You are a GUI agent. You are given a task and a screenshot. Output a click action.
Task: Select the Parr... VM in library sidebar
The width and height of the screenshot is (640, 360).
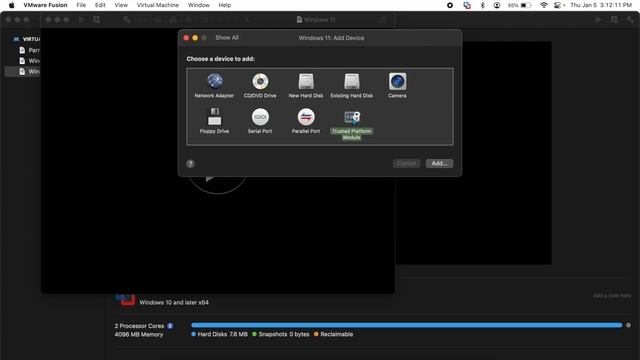29,50
